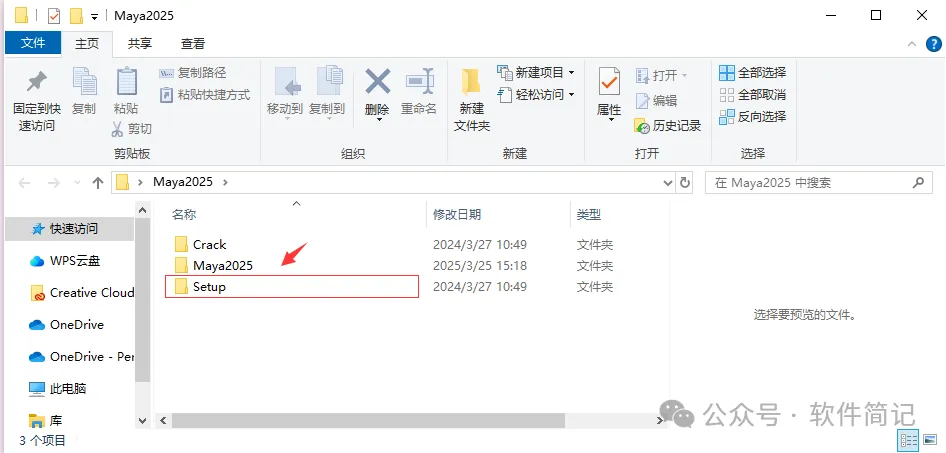This screenshot has height=453, width=946.
Task: Click Select None (全部取消)
Action: (x=753, y=95)
